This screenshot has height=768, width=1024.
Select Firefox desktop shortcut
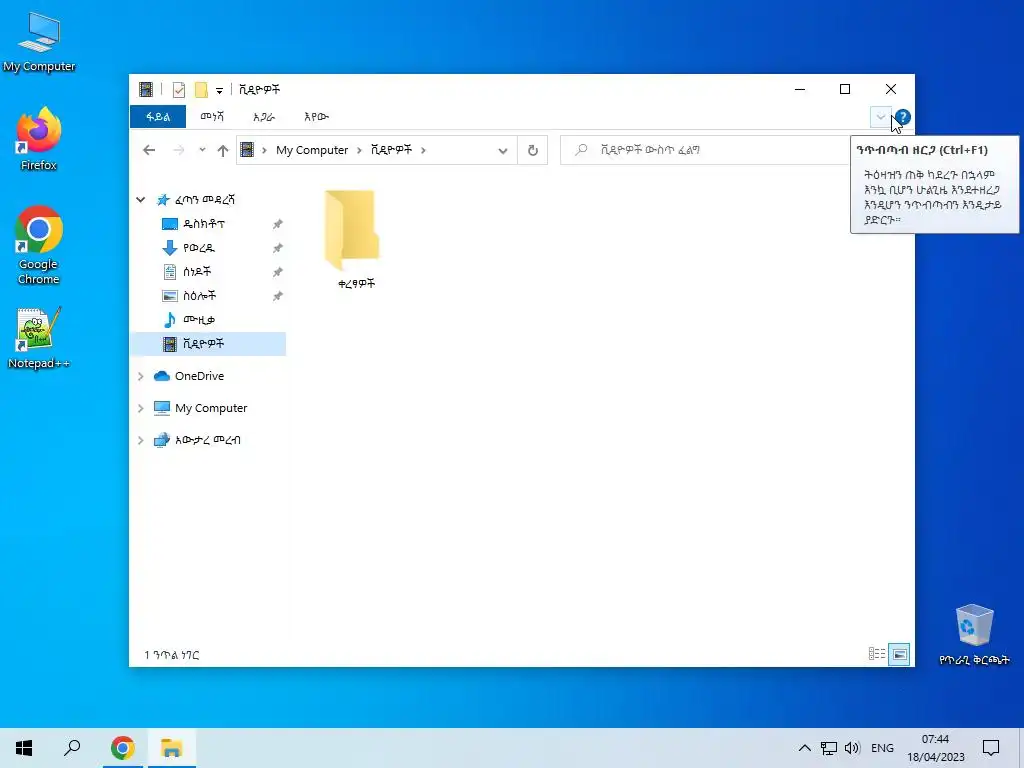tap(39, 139)
